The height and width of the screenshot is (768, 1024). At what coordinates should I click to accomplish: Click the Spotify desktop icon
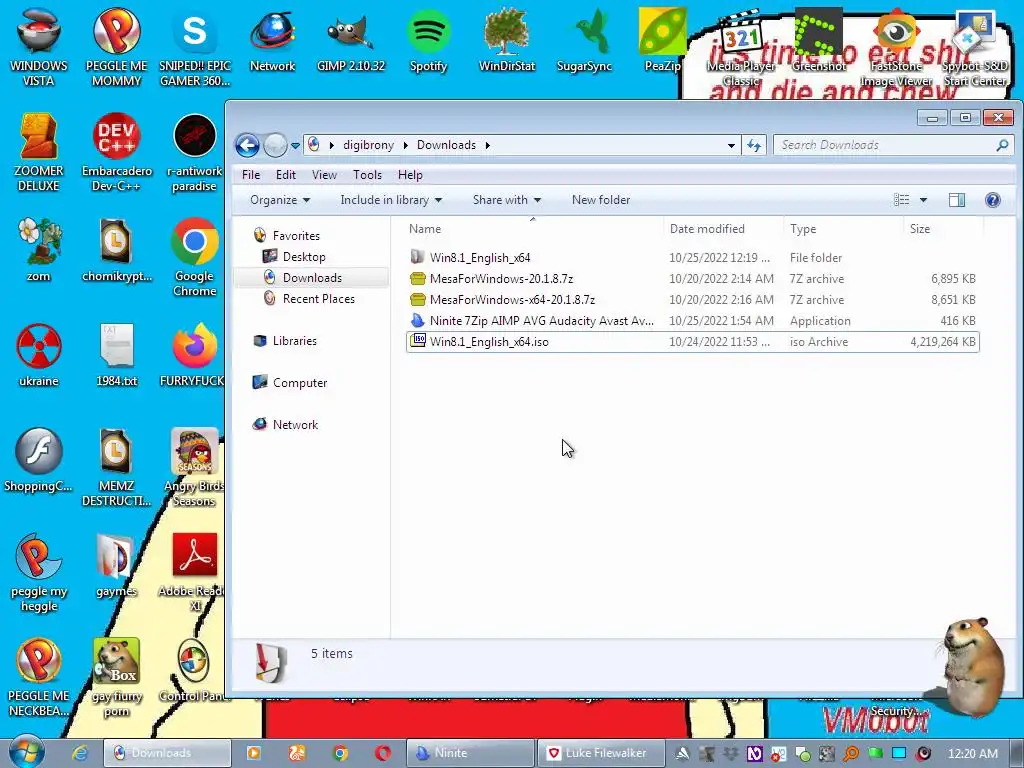coord(428,42)
